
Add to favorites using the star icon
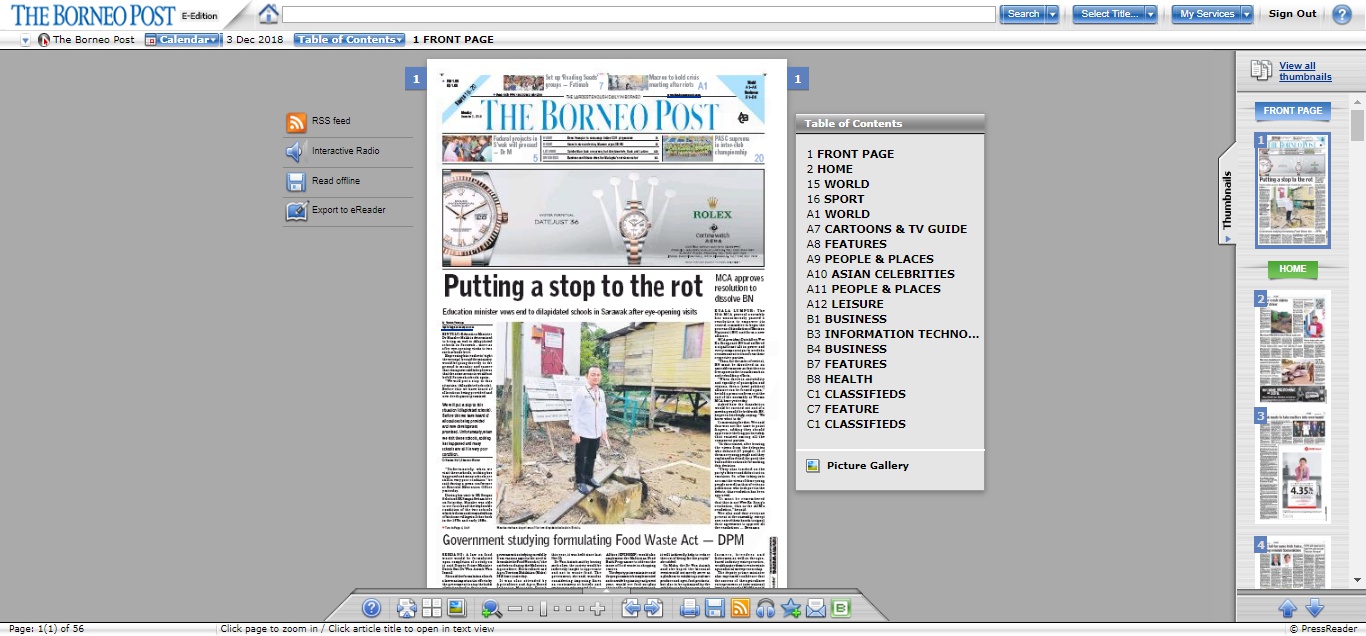(791, 607)
